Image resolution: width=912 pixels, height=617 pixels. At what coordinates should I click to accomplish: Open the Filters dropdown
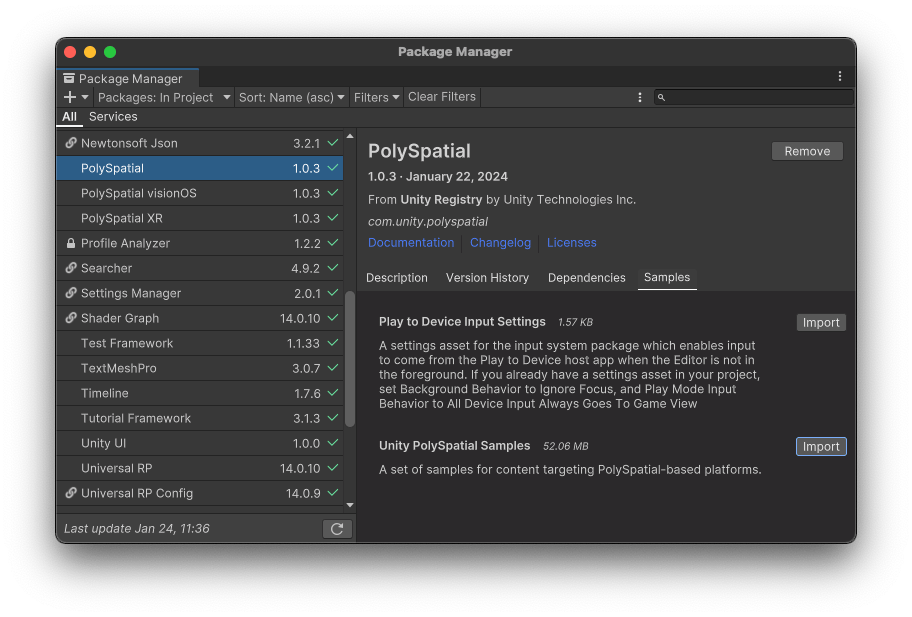(376, 97)
